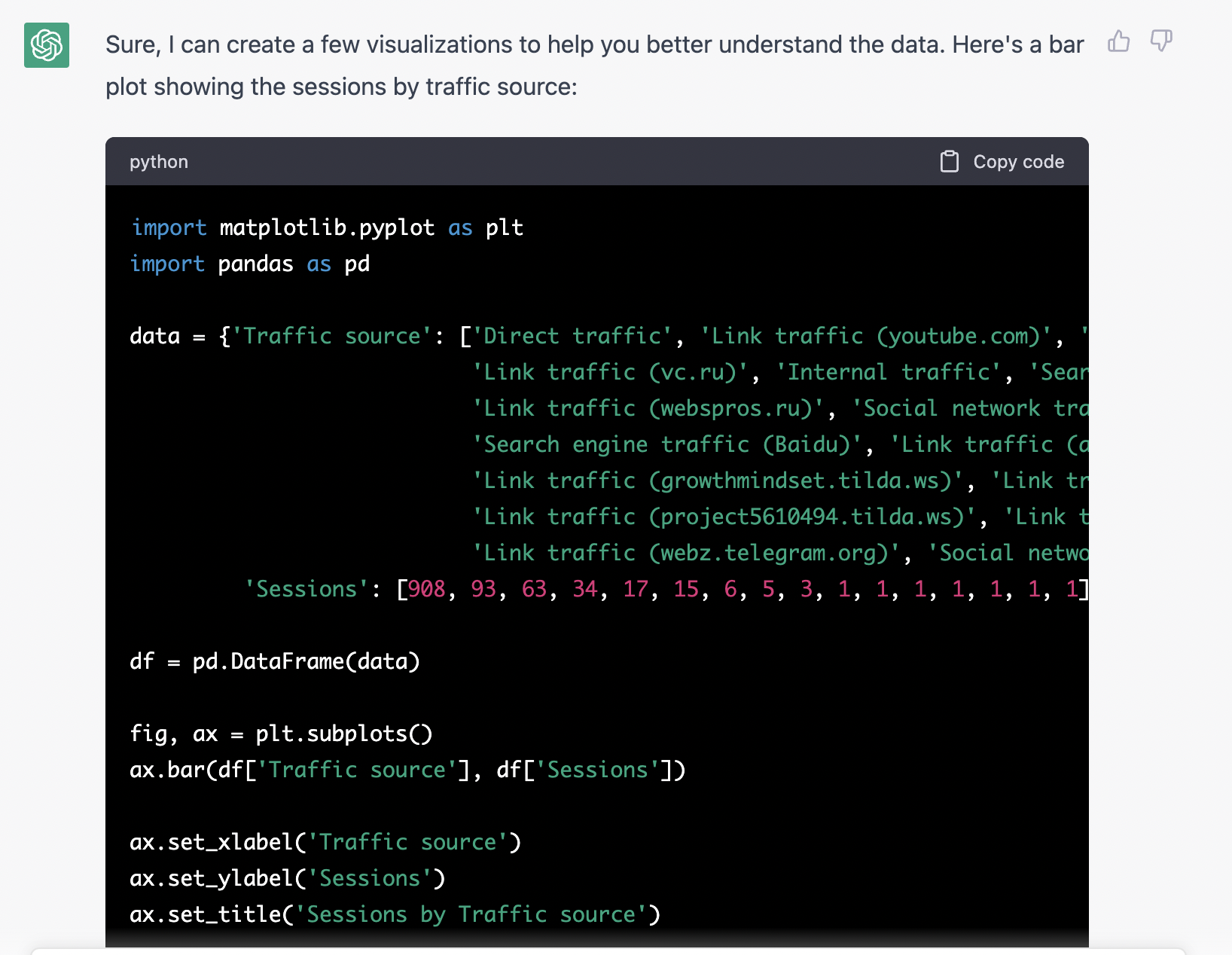Click the 'Traffic source' dictionary key

point(332,336)
